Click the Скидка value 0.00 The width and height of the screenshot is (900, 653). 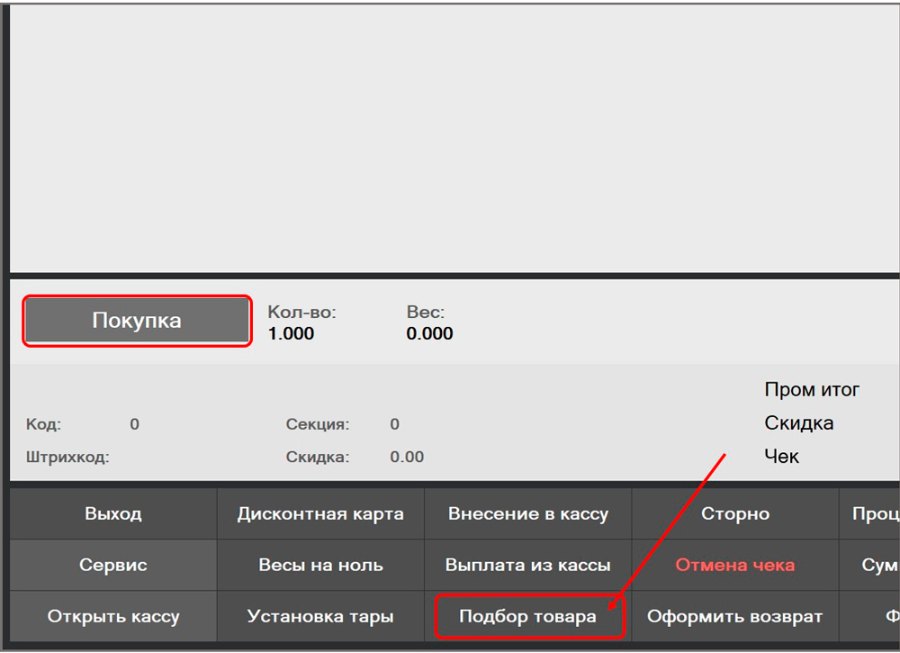pyautogui.click(x=407, y=457)
